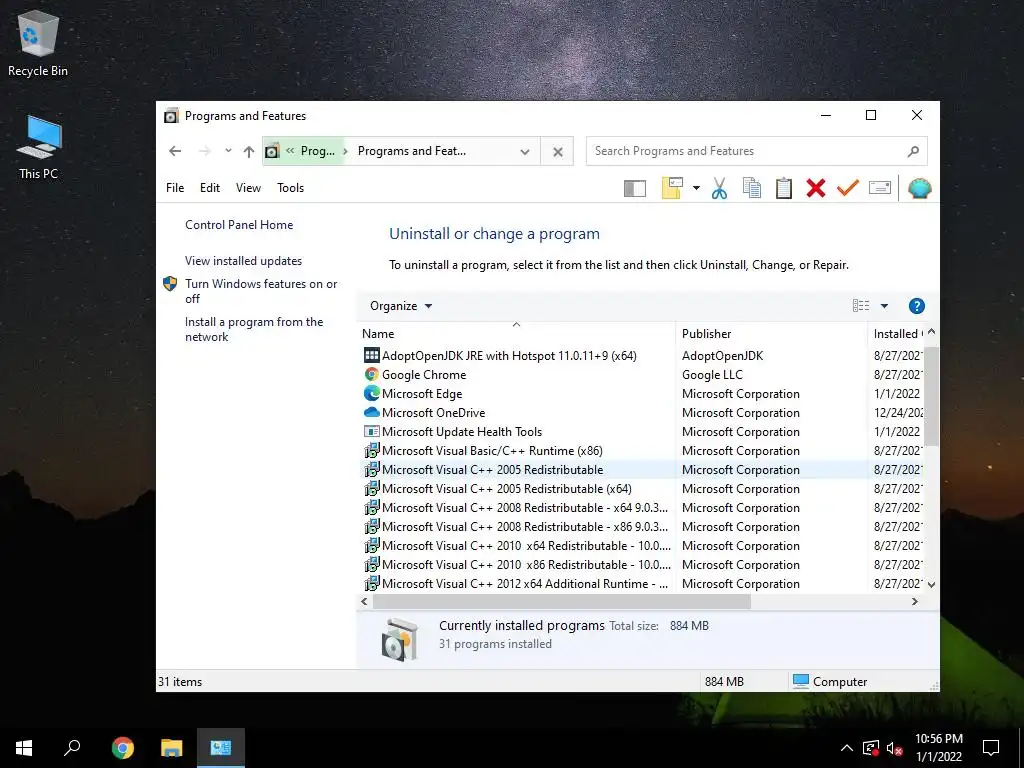Viewport: 1024px width, 768px height.
Task: Click the This PC desktop icon
Action: point(38,148)
